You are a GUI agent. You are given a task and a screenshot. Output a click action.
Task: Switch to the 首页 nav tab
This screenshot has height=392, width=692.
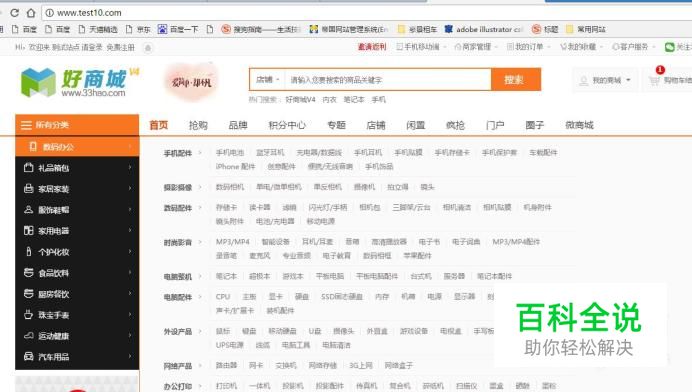[x=159, y=125]
